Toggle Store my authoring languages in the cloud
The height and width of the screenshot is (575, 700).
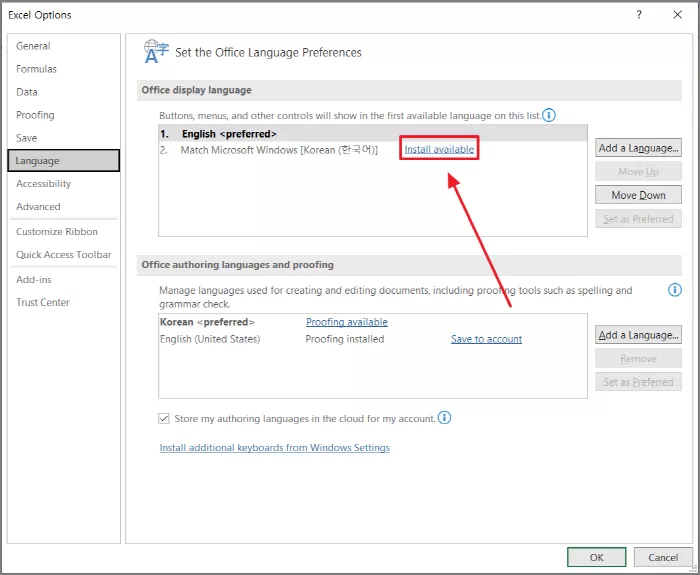click(164, 418)
